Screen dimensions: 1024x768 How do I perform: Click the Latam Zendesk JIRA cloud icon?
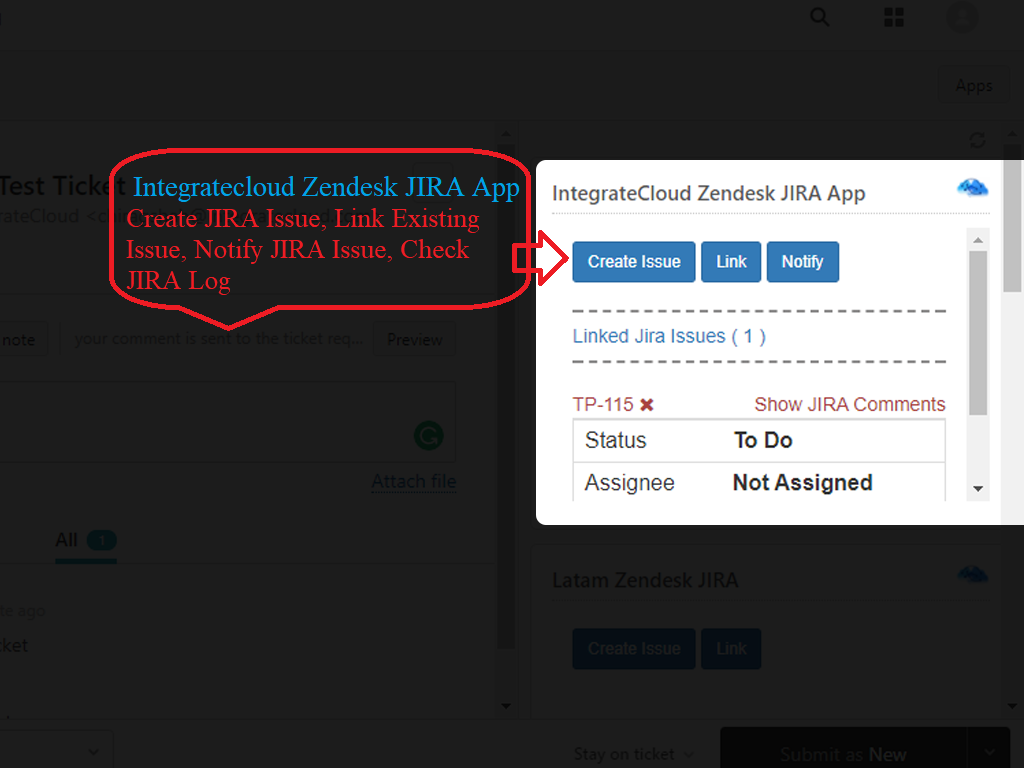972,575
